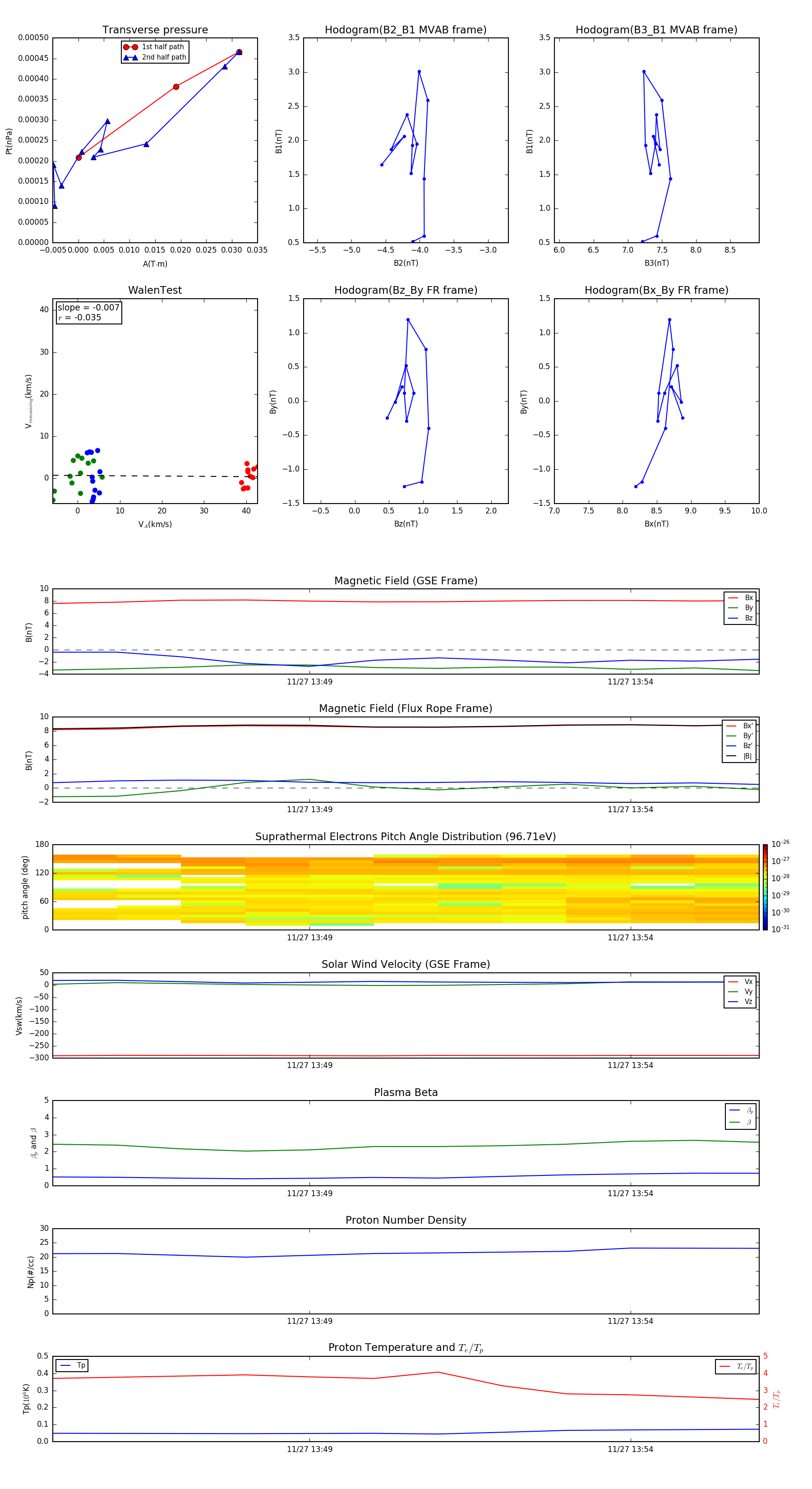Click the 'Tp' legend entry
Image resolution: width=812 pixels, height=1489 pixels.
coord(73,1365)
